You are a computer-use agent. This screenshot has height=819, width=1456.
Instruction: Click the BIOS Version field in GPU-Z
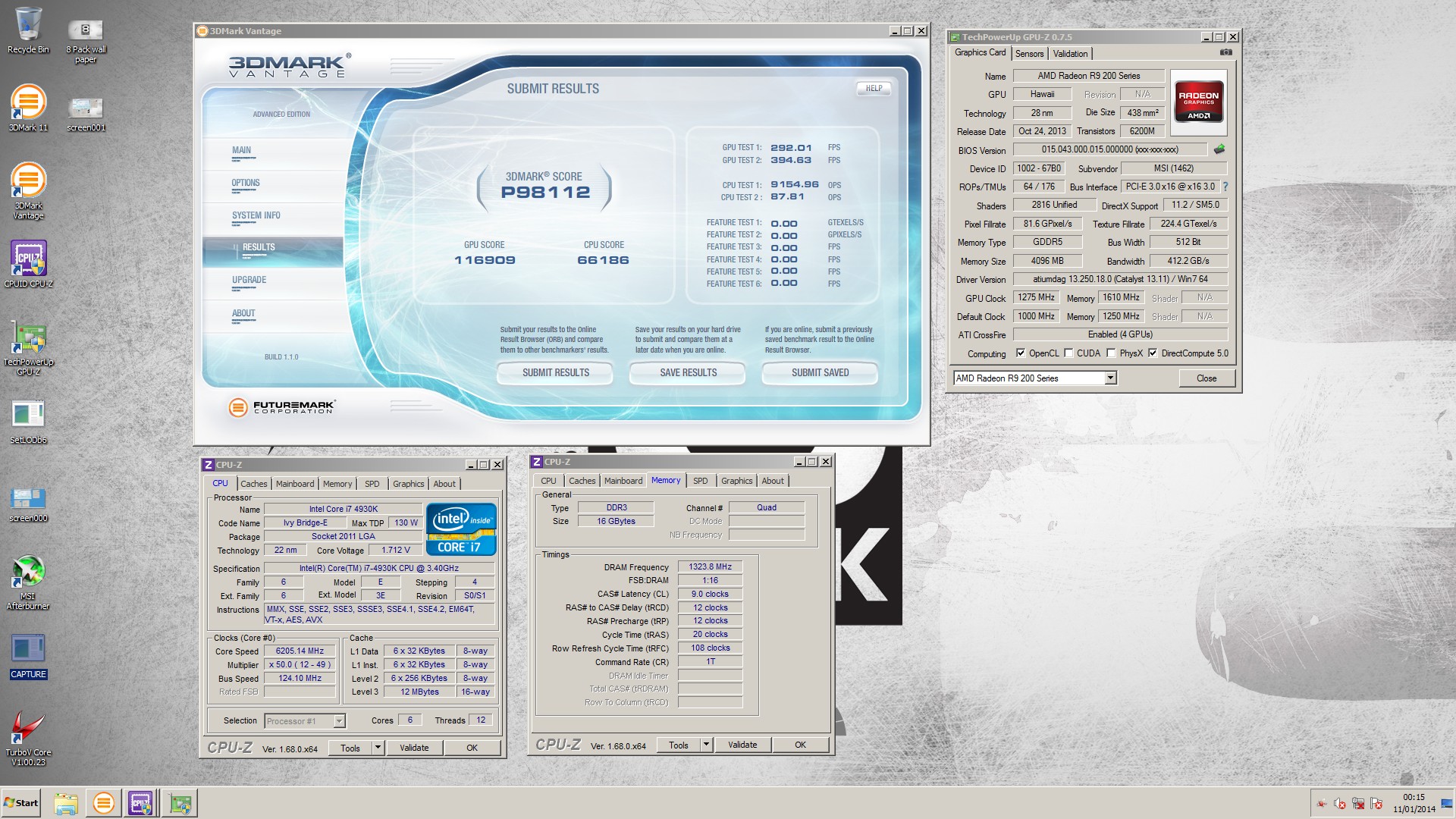[1109, 149]
